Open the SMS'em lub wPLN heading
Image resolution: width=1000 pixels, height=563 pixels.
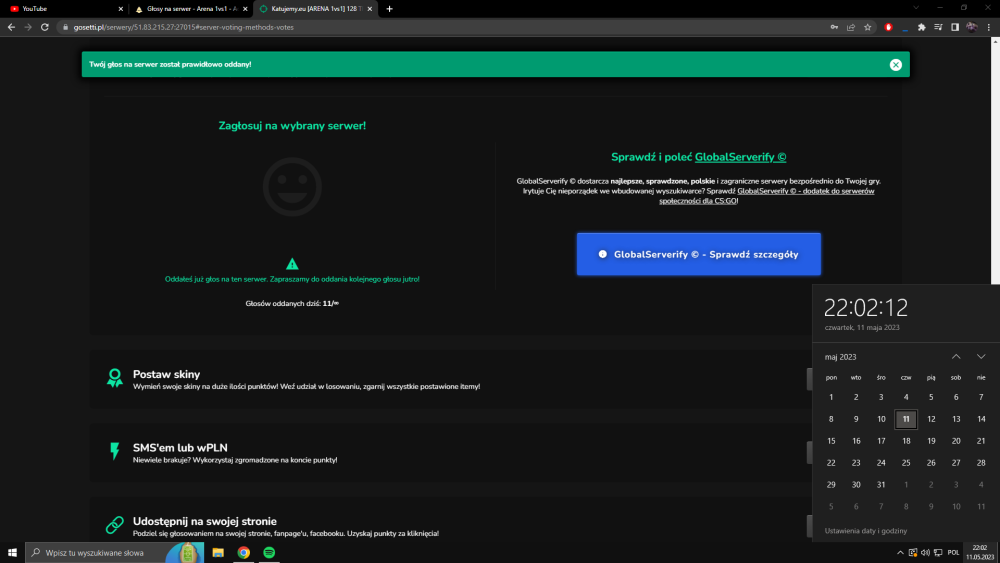coord(180,448)
